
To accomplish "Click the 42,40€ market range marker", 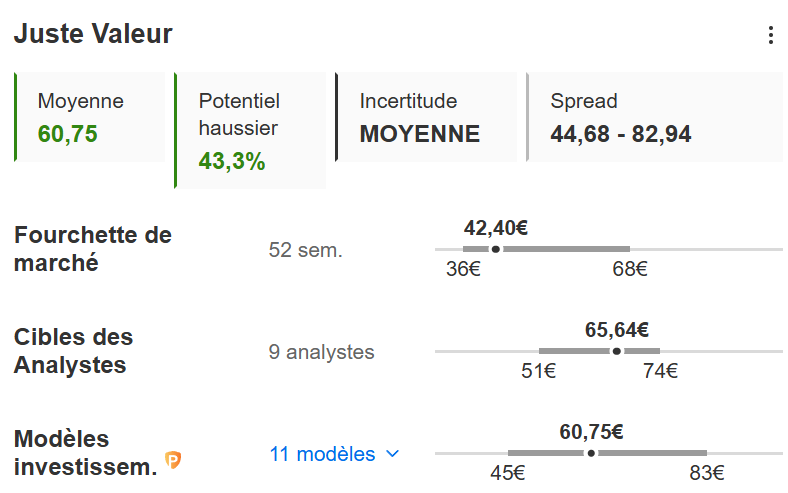I will 496,249.
